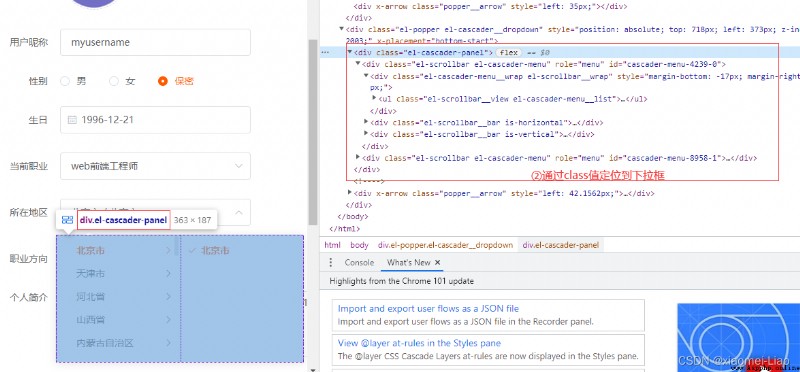Click the ellipsis beside the selected DOM row

pyautogui.click(x=324, y=52)
